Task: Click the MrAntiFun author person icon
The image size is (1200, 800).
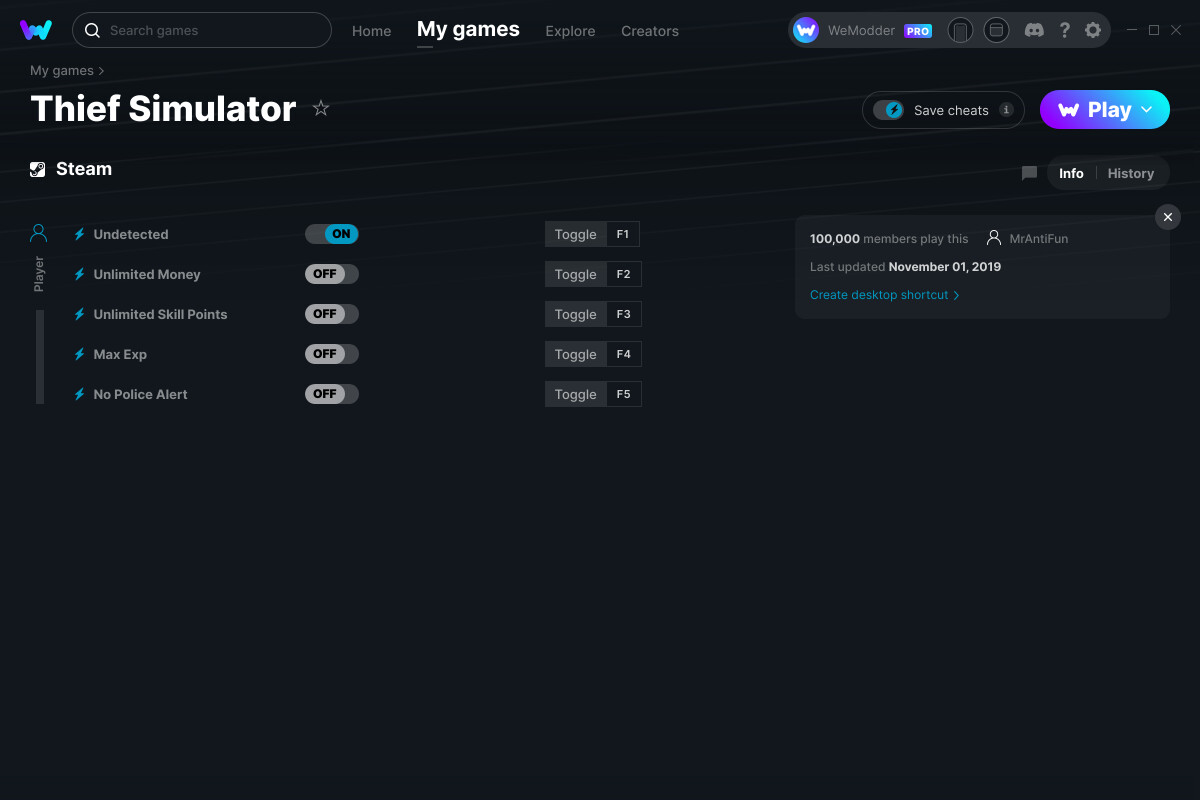Action: point(994,238)
